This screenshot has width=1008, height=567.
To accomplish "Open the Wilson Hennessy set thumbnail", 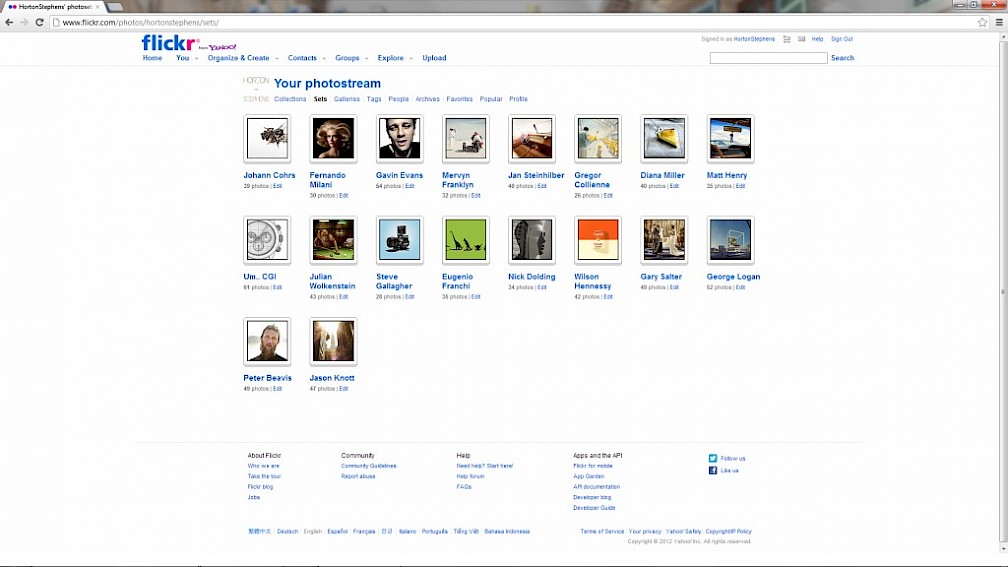I will (x=598, y=240).
